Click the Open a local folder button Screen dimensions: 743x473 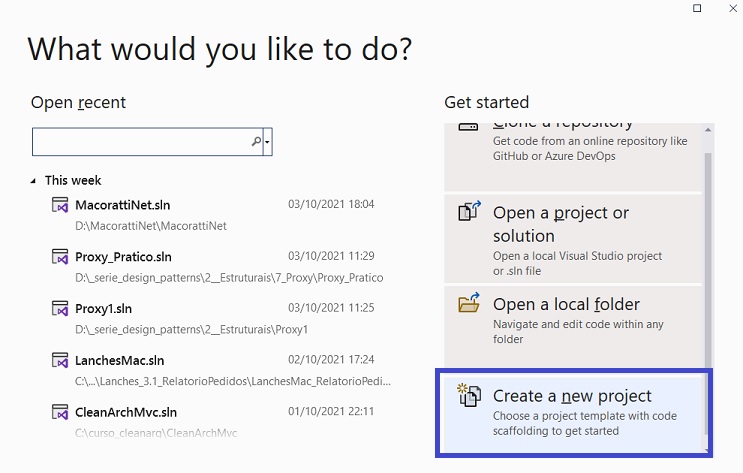[572, 325]
